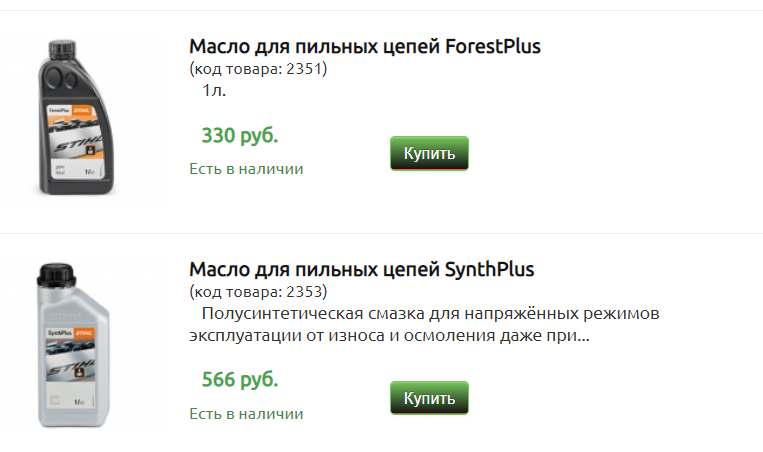763x452 pixels.
Task: Expand the truncated SynthPlus description ellipsis
Action: [x=583, y=336]
